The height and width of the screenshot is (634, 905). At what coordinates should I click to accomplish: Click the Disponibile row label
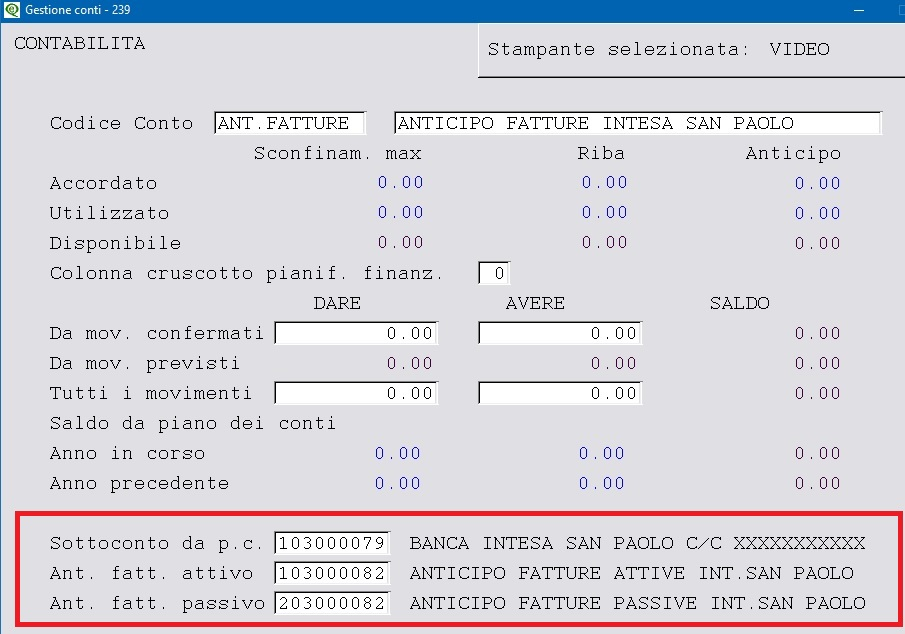[115, 244]
